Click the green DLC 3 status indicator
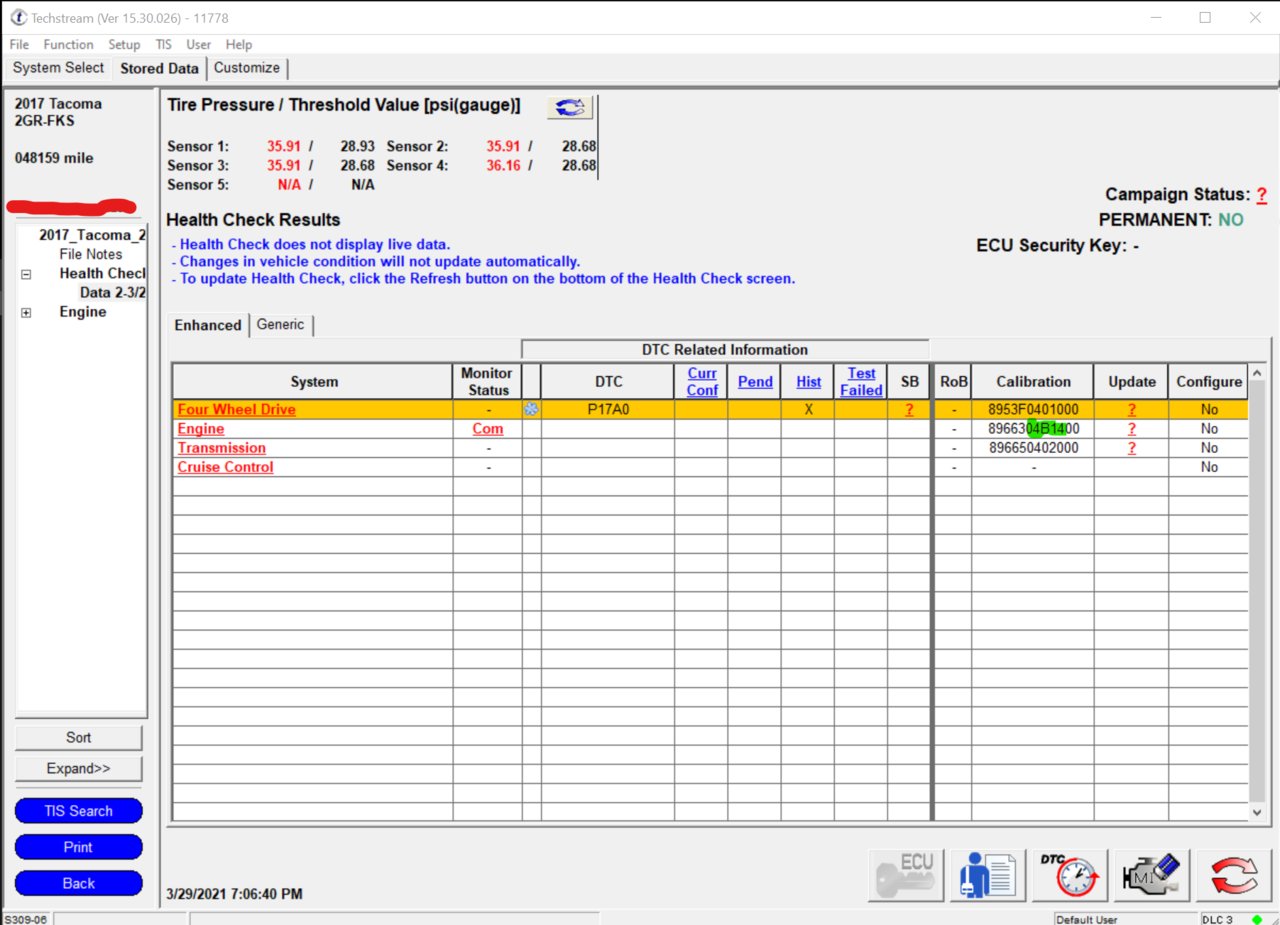This screenshot has width=1280, height=925. tap(1256, 919)
